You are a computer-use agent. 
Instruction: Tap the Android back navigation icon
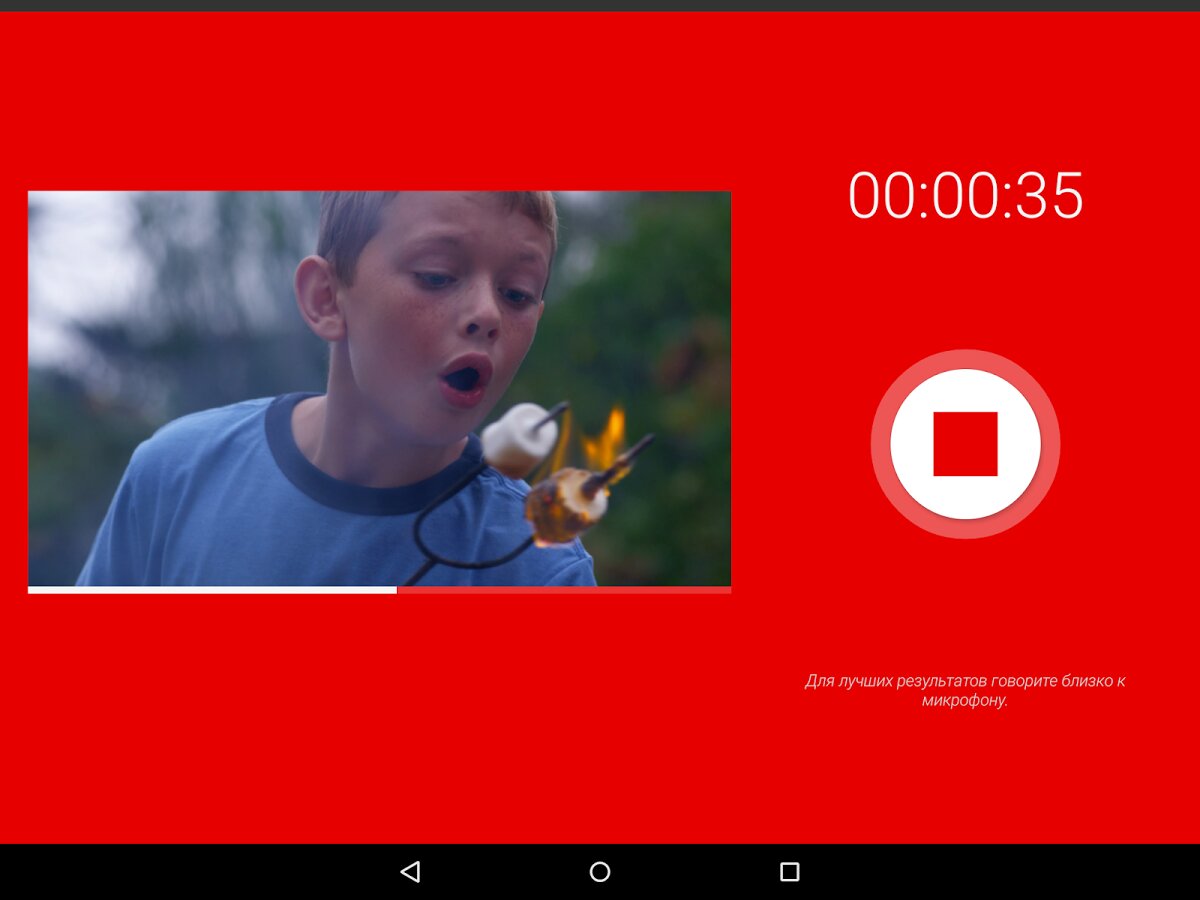point(410,872)
